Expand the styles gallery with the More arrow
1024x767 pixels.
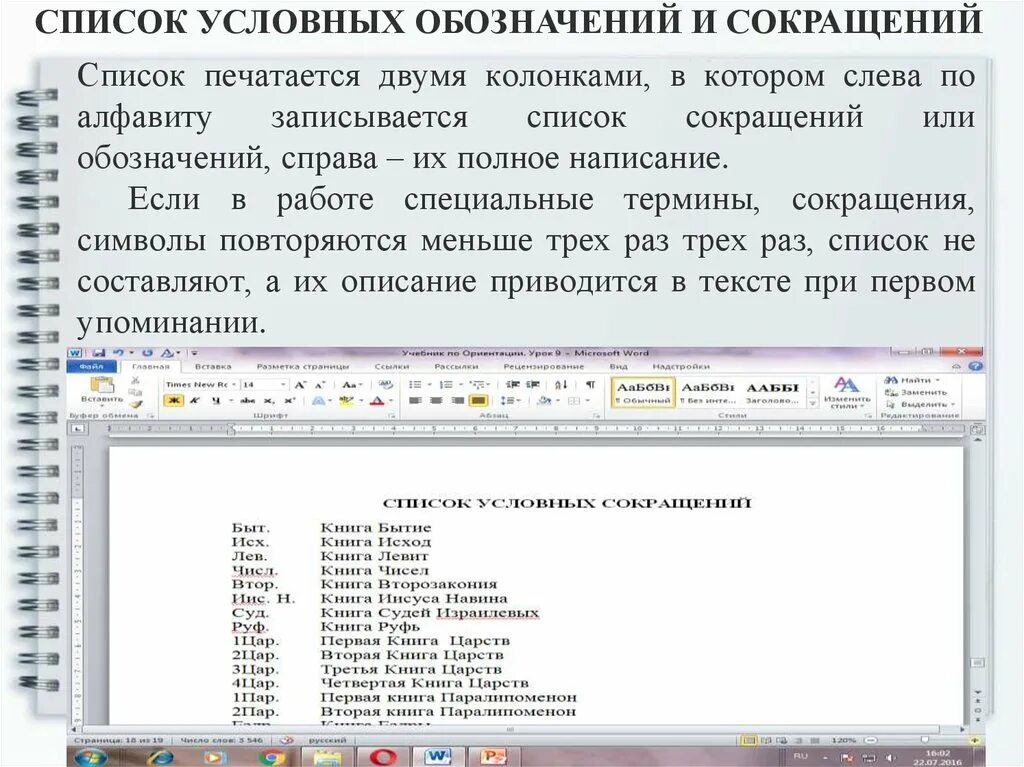click(x=813, y=404)
